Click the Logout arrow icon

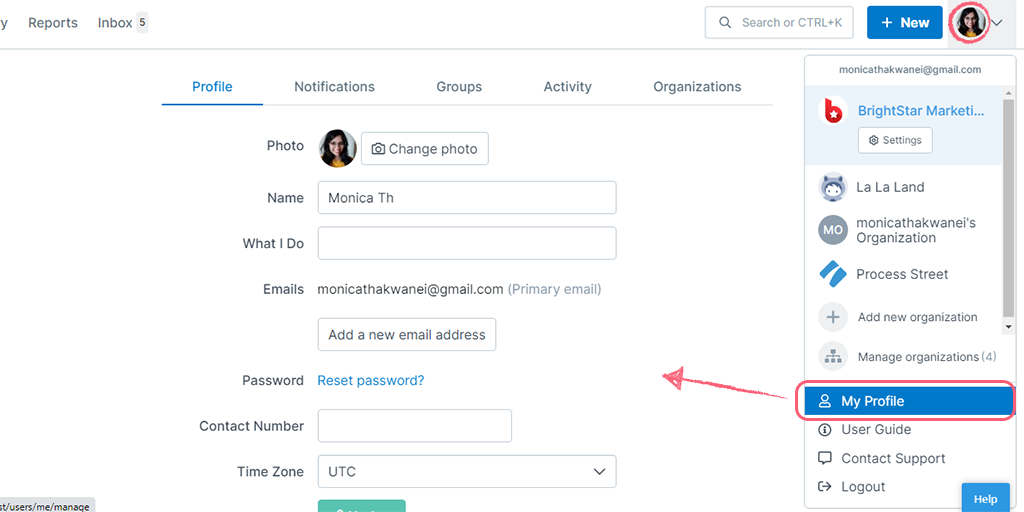(x=825, y=487)
